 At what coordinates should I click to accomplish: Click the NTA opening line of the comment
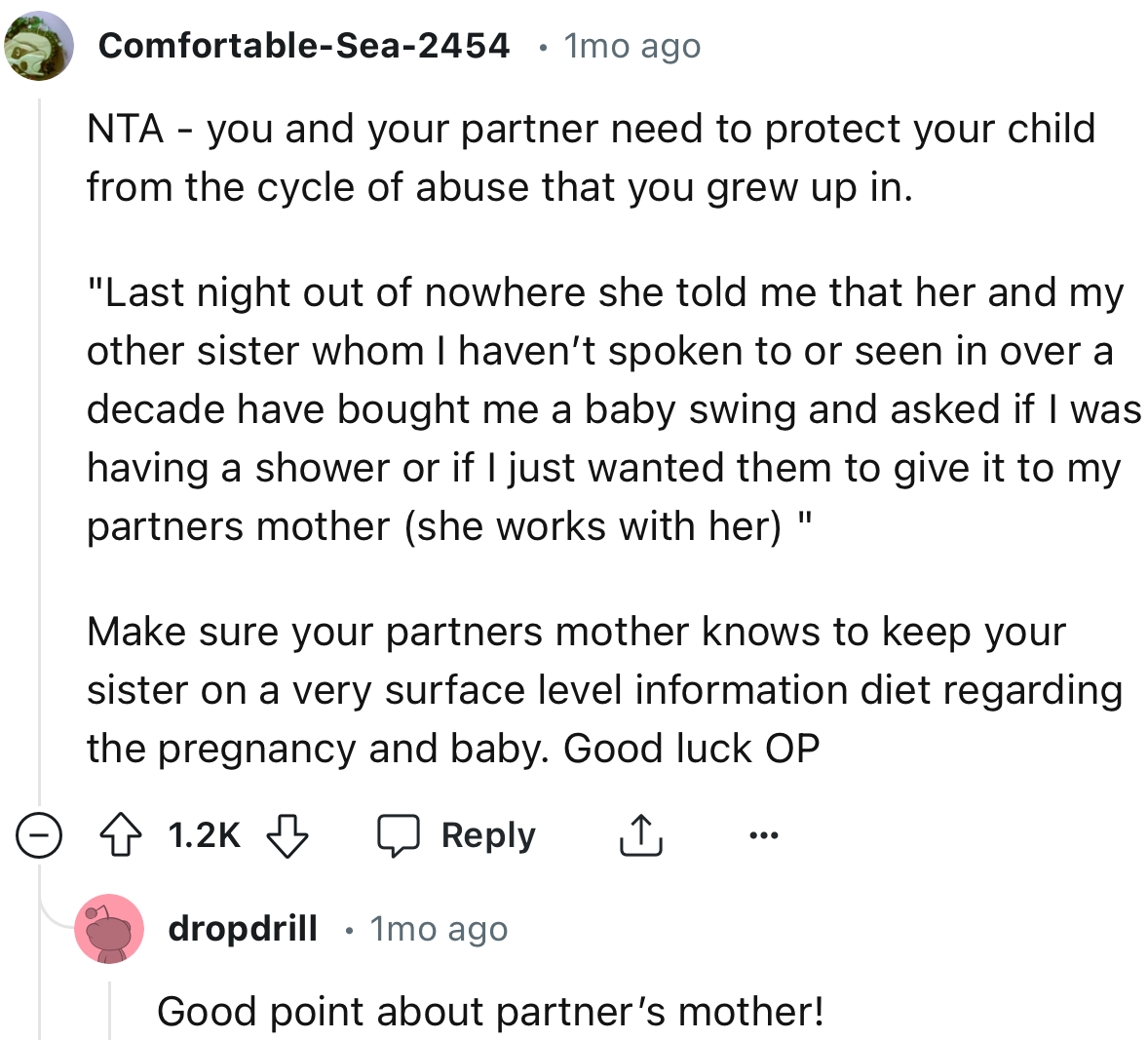(585, 156)
